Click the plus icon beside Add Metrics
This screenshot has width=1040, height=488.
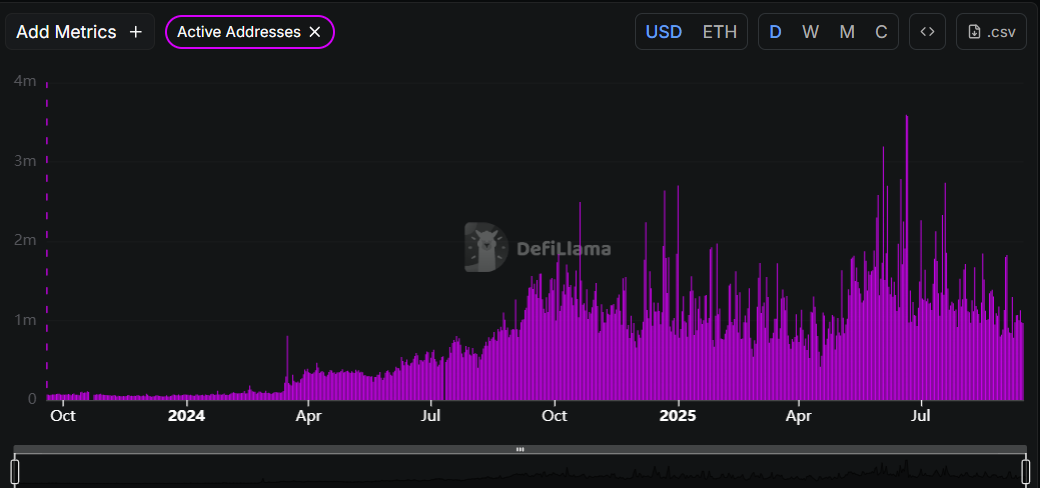[136, 32]
